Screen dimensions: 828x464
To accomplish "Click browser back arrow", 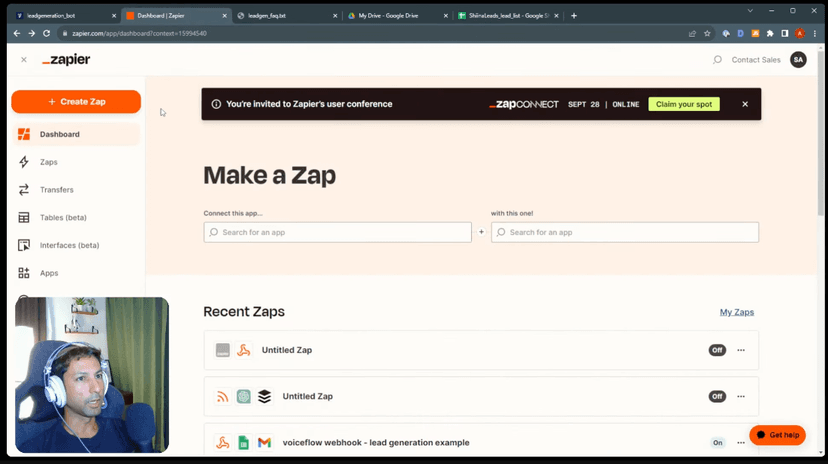I will click(17, 33).
